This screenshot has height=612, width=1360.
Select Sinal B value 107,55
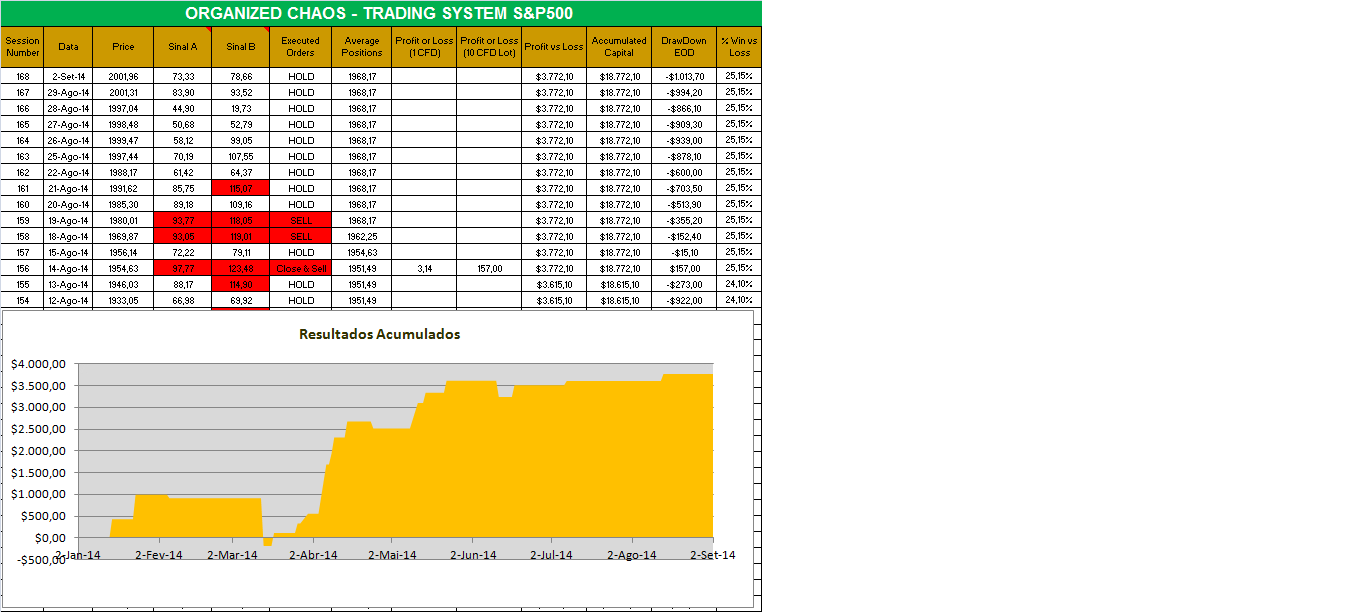(241, 156)
